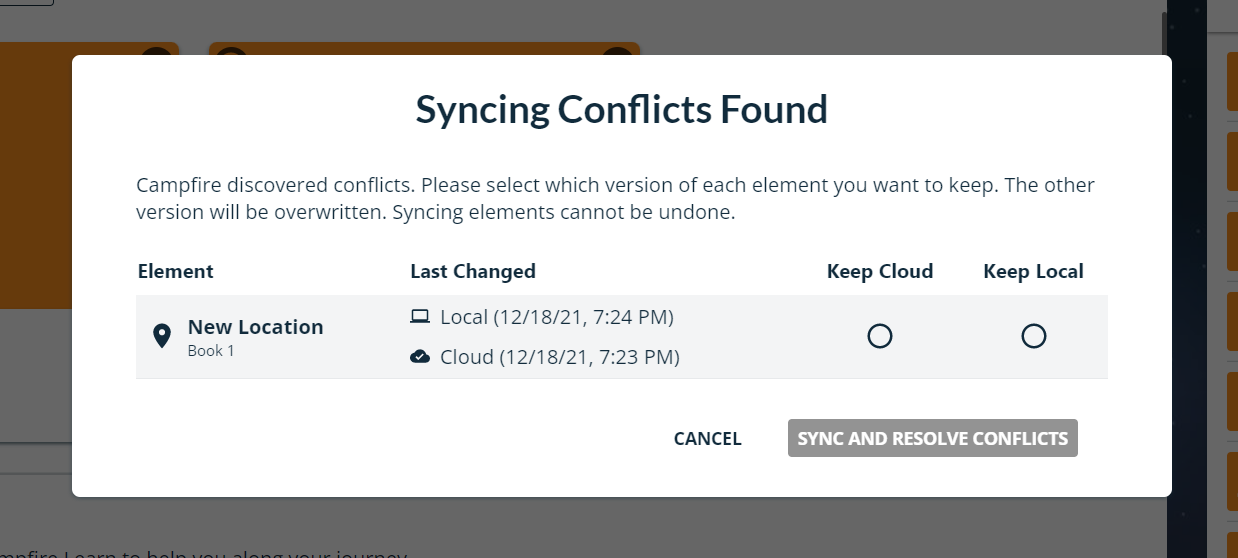Screen dimensions: 1238x558
Task: Click the Keep Cloud column header
Action: 880,271
